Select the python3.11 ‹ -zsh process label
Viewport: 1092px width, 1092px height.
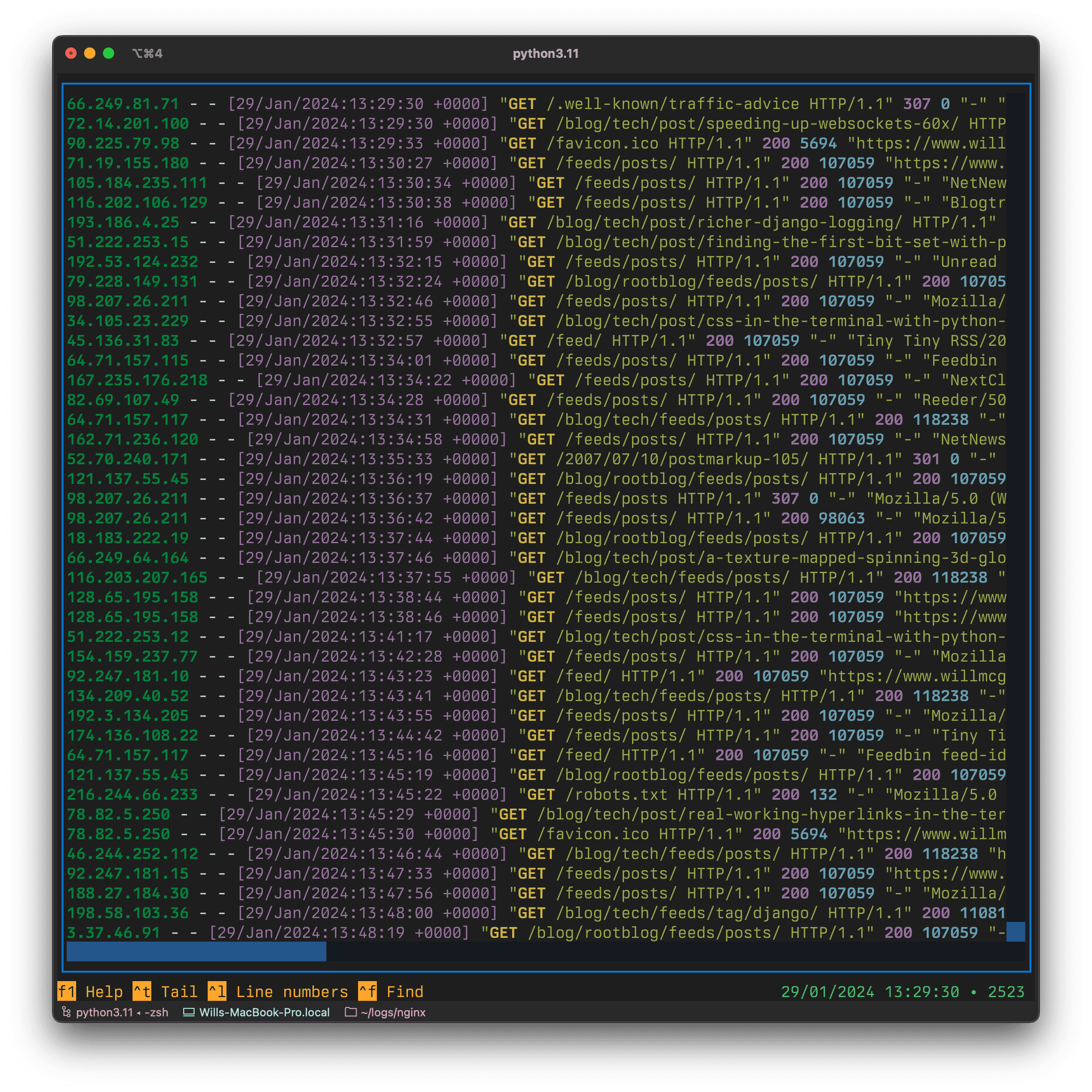122,1012
